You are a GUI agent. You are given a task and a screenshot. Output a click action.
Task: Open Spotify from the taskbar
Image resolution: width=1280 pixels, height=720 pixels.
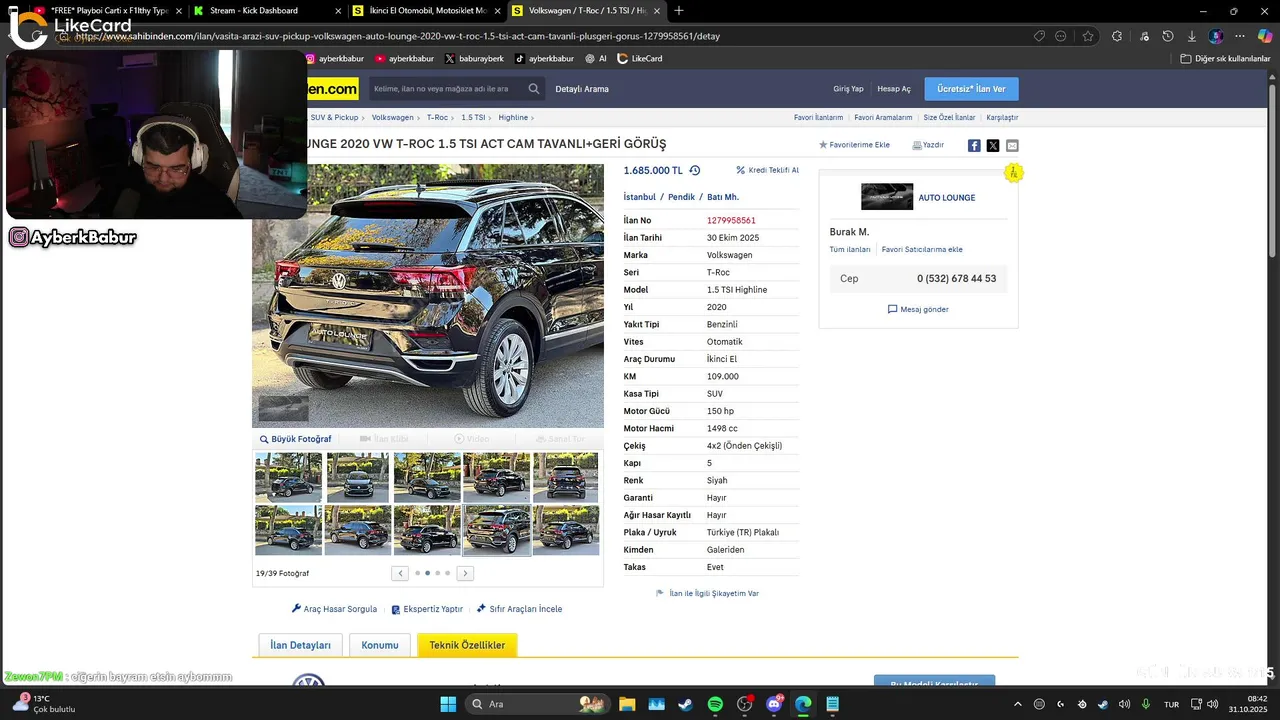tap(715, 704)
